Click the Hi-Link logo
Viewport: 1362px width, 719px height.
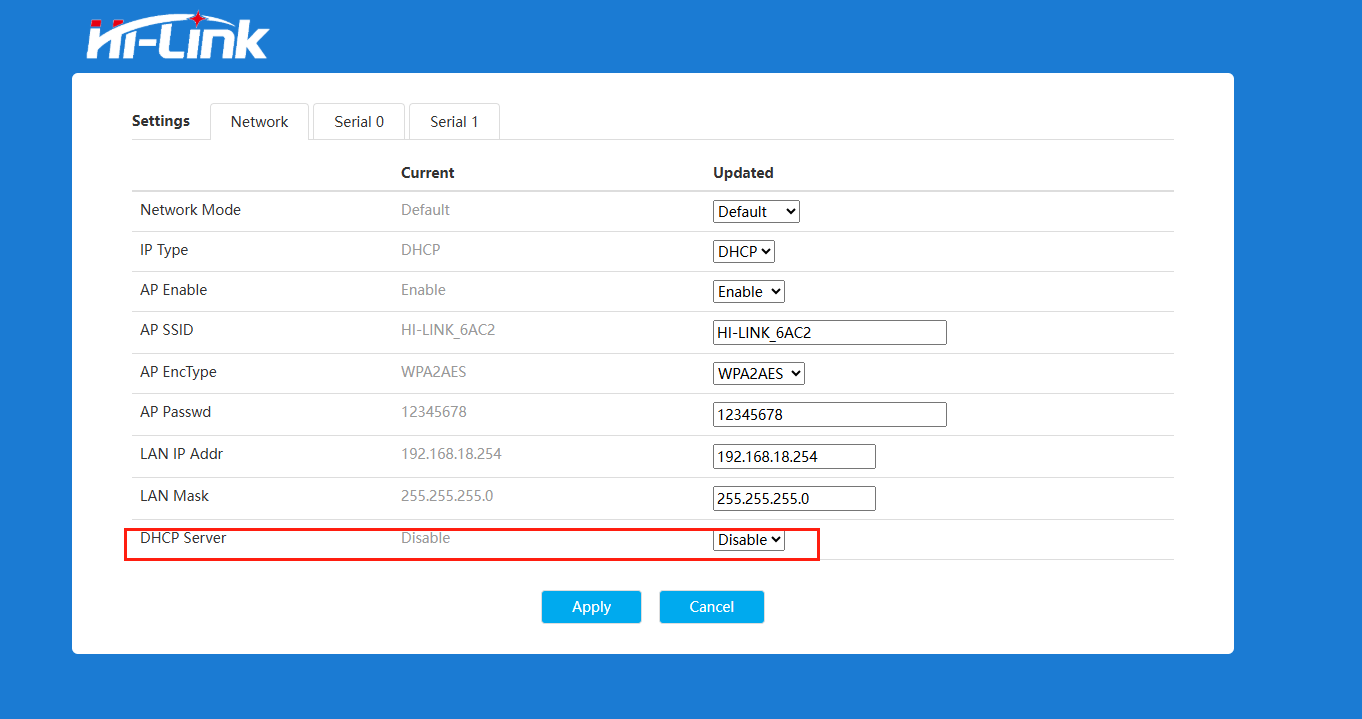tap(178, 36)
